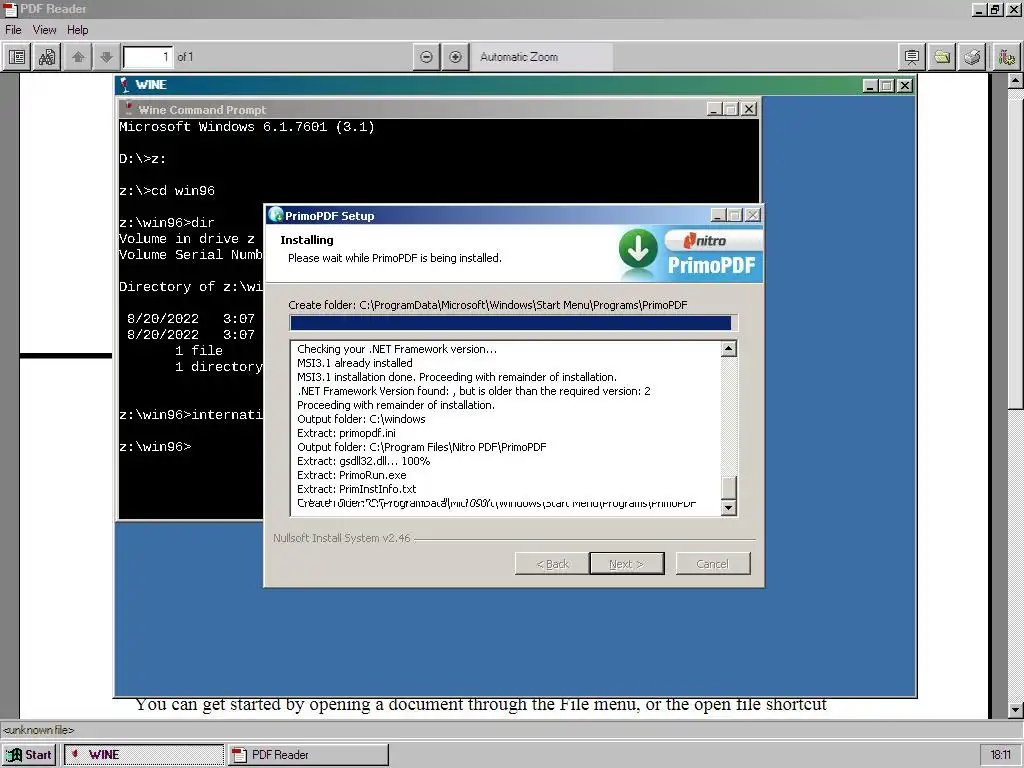
Task: Open the Help menu
Action: (x=77, y=30)
